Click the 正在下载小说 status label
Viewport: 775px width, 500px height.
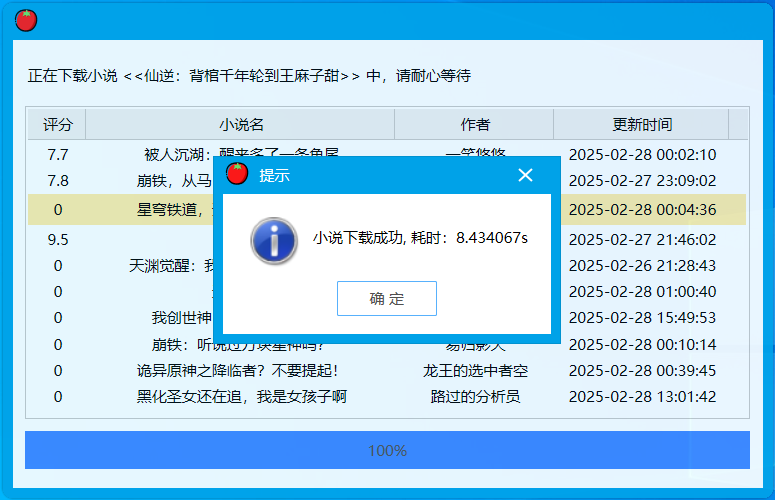(x=249, y=76)
